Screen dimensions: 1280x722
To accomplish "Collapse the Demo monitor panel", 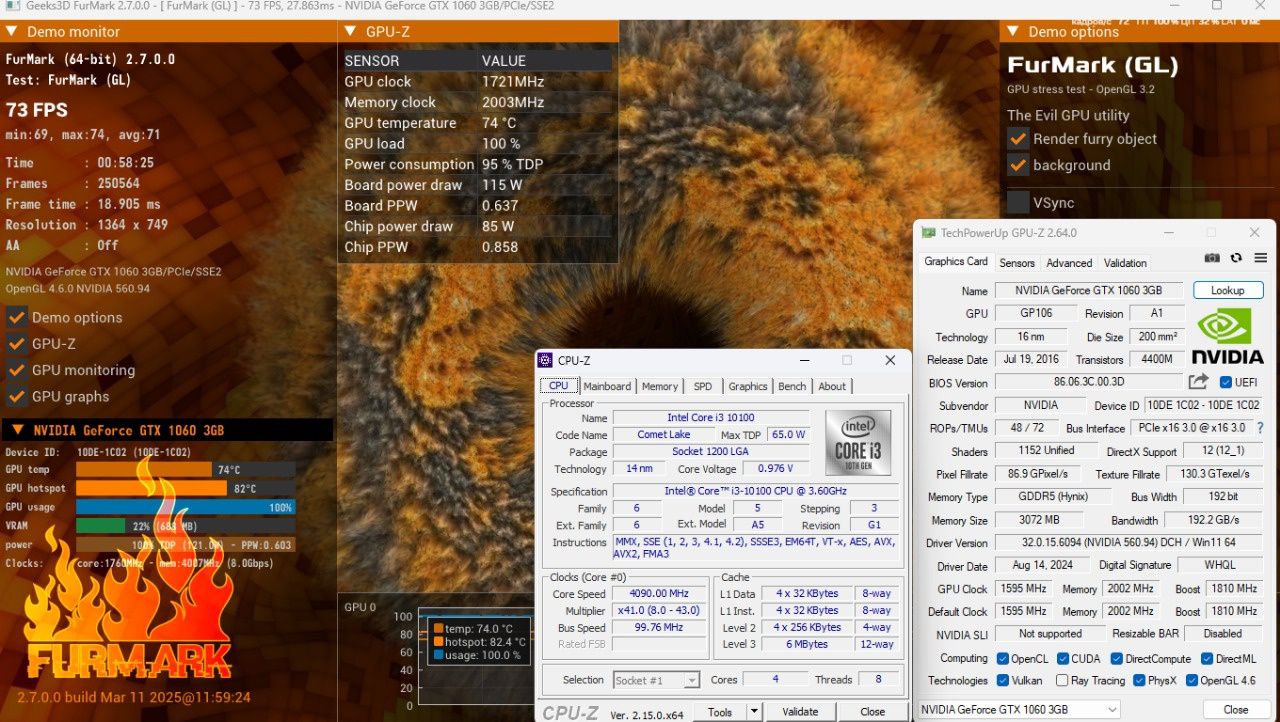I will pos(11,32).
